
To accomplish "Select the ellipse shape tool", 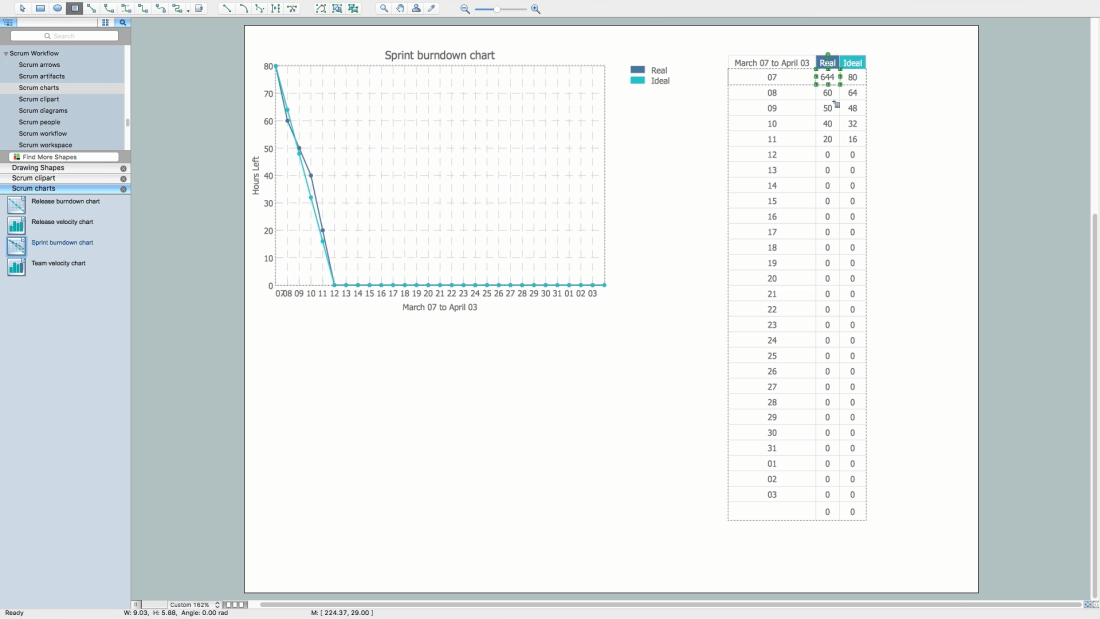I will pyautogui.click(x=57, y=8).
